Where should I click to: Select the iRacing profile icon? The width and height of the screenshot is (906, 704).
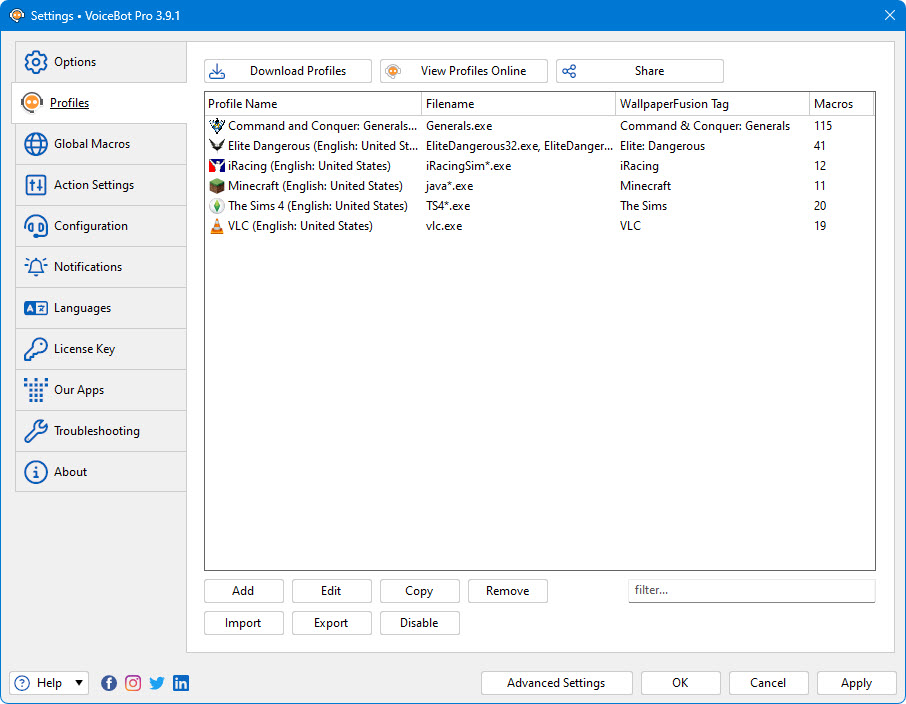coord(217,166)
